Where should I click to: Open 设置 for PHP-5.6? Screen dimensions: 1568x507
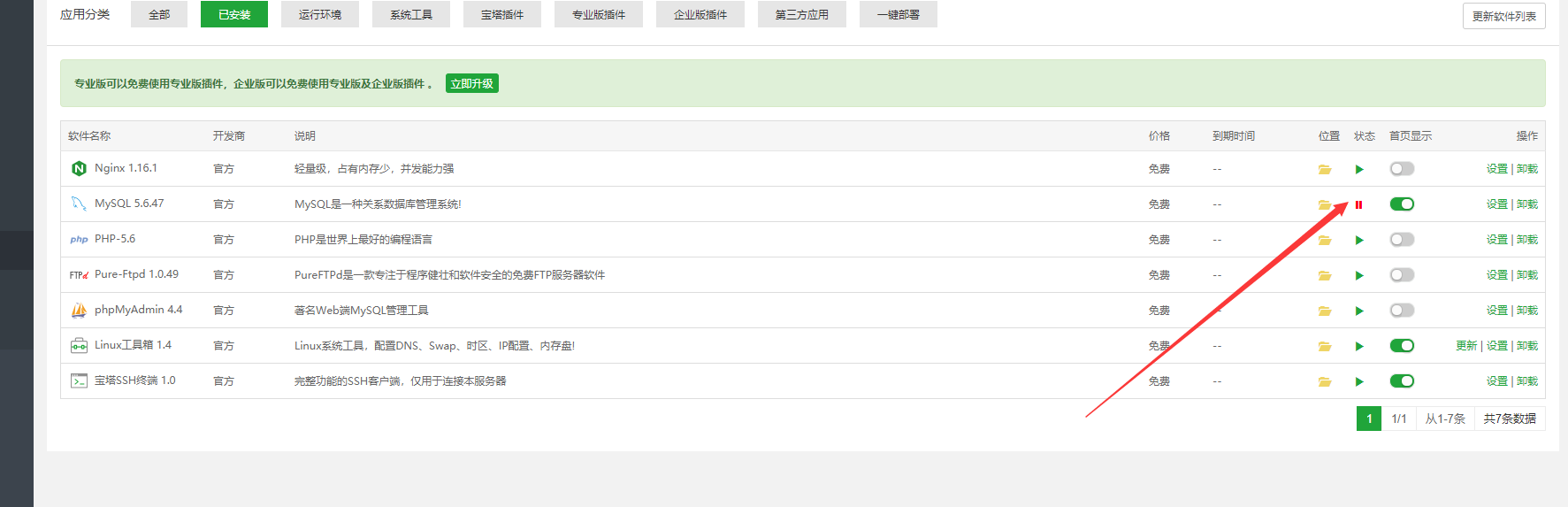coord(1497,240)
